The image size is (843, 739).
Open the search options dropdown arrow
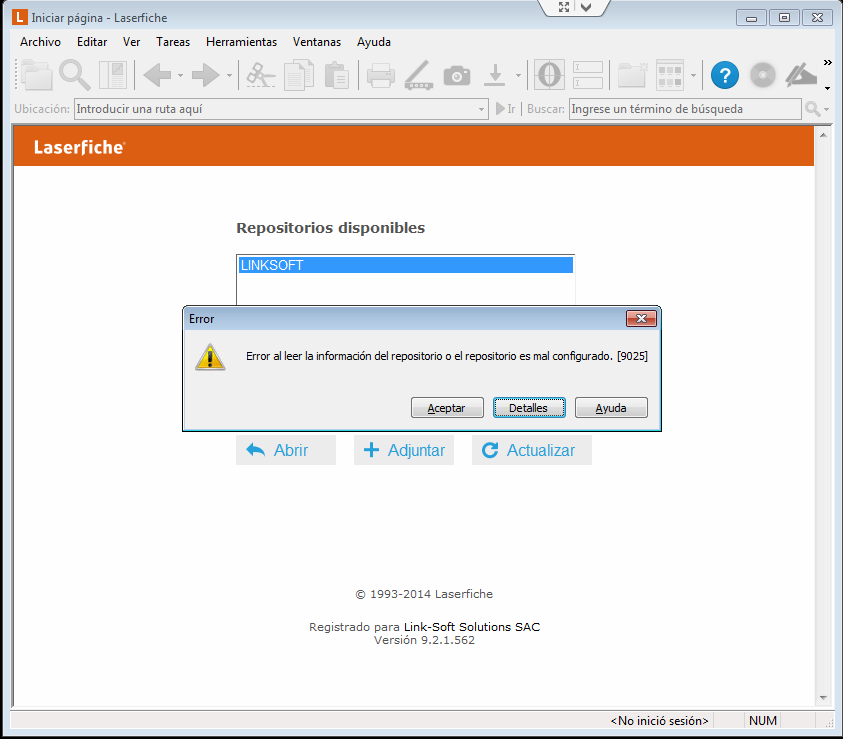point(826,109)
